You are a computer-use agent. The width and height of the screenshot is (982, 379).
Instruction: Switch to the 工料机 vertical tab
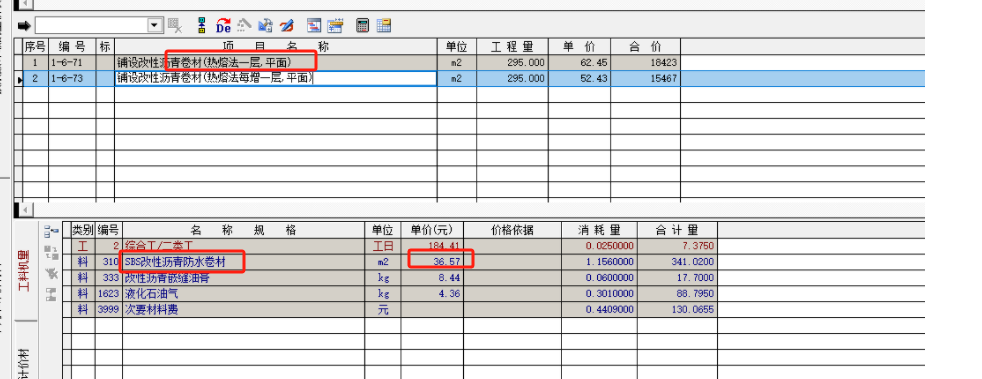pos(25,271)
